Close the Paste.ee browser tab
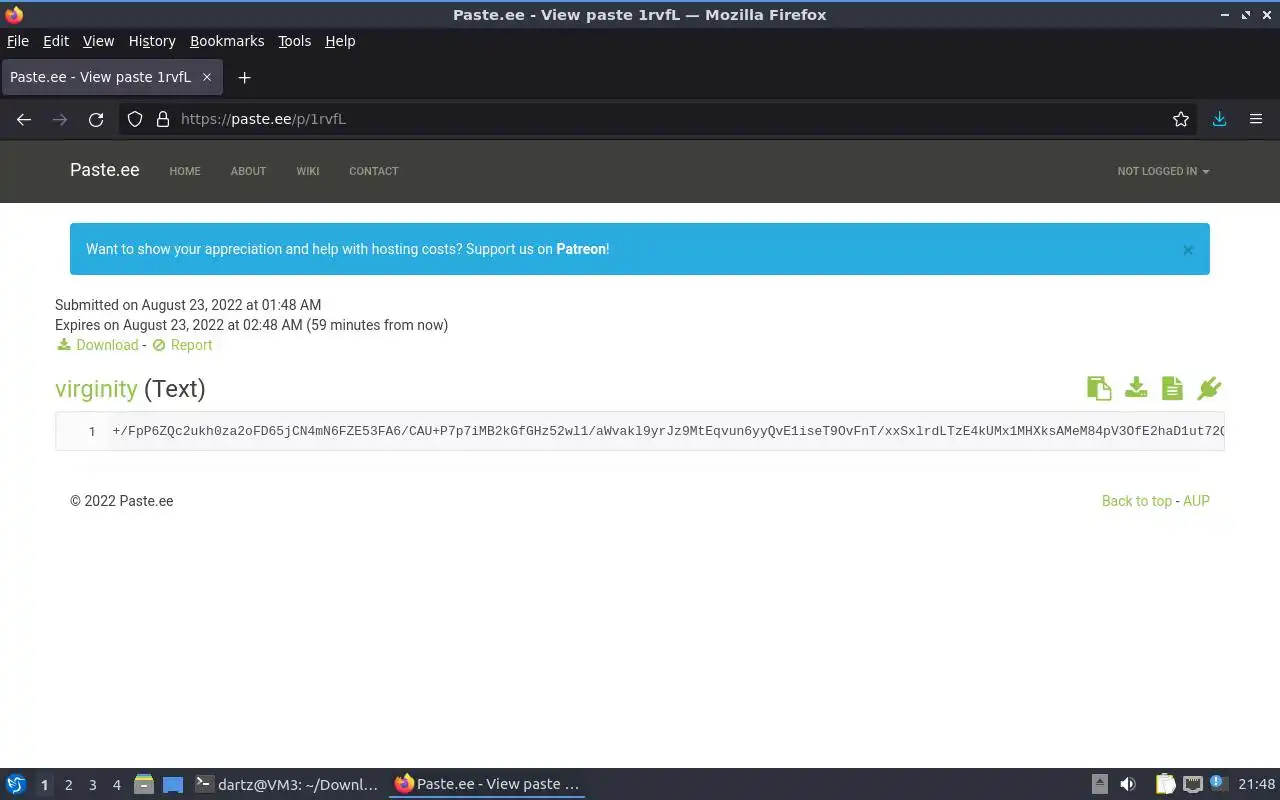1280x800 pixels. (207, 77)
